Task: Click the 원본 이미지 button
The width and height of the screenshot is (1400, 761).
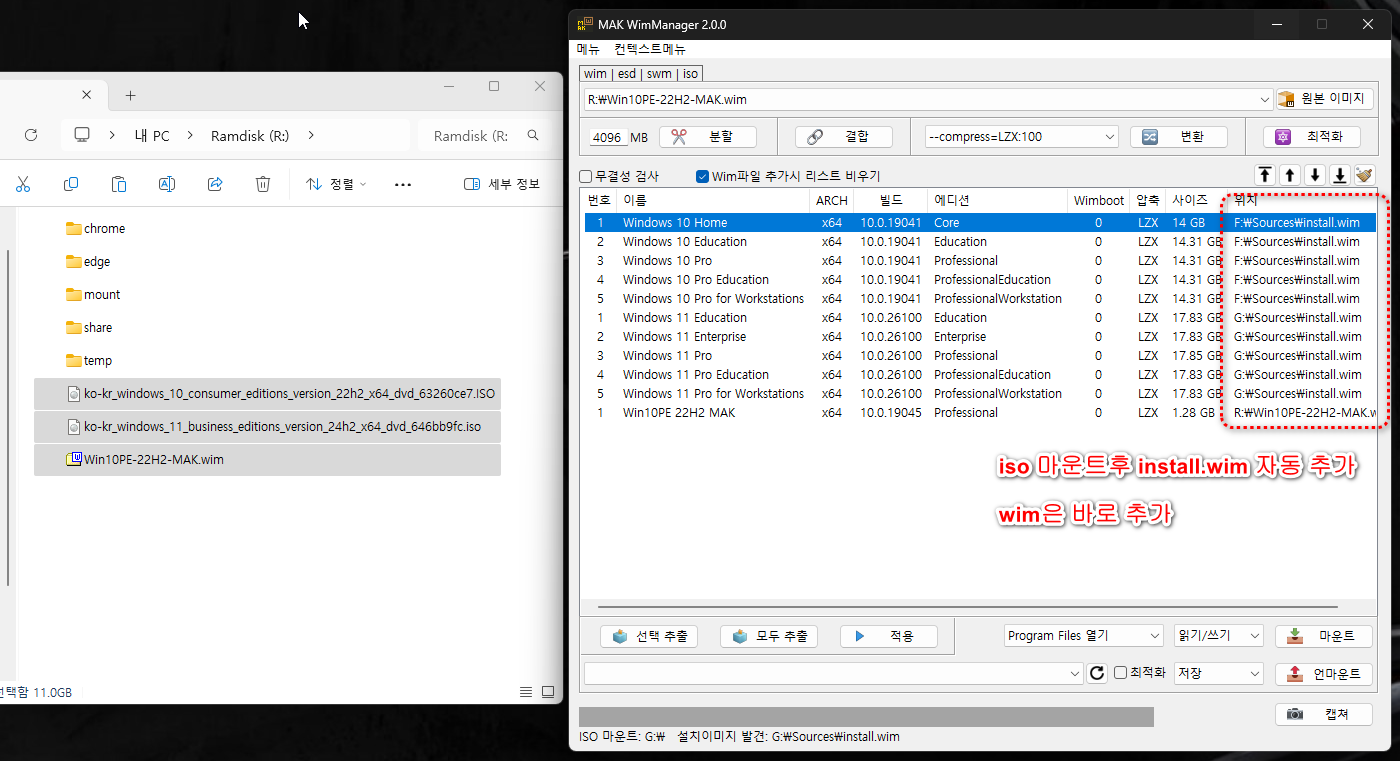Action: [1324, 99]
